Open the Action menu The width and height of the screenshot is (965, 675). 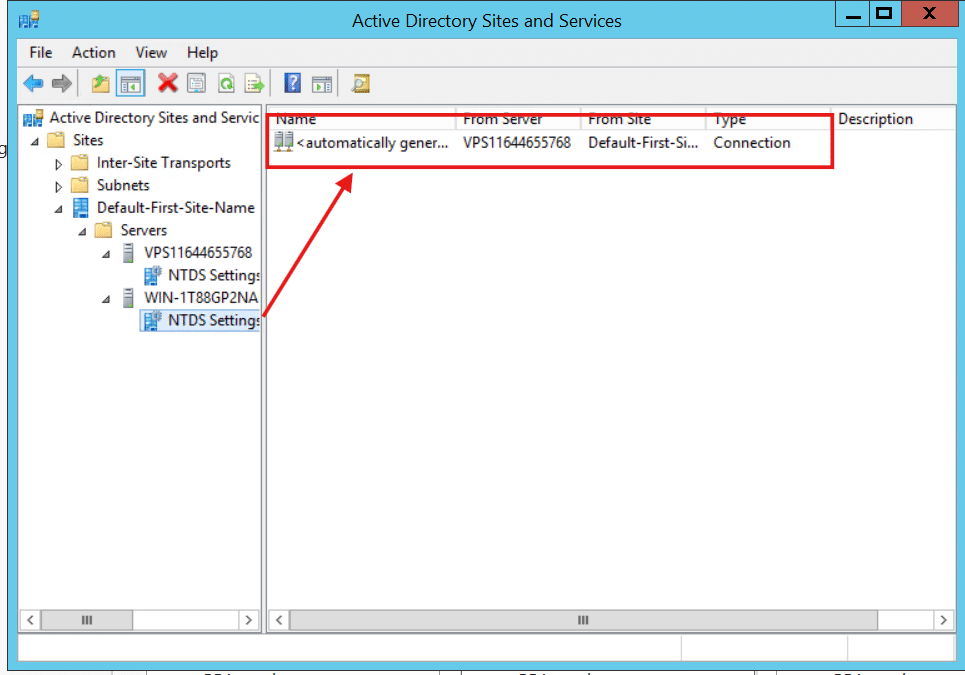tap(94, 53)
